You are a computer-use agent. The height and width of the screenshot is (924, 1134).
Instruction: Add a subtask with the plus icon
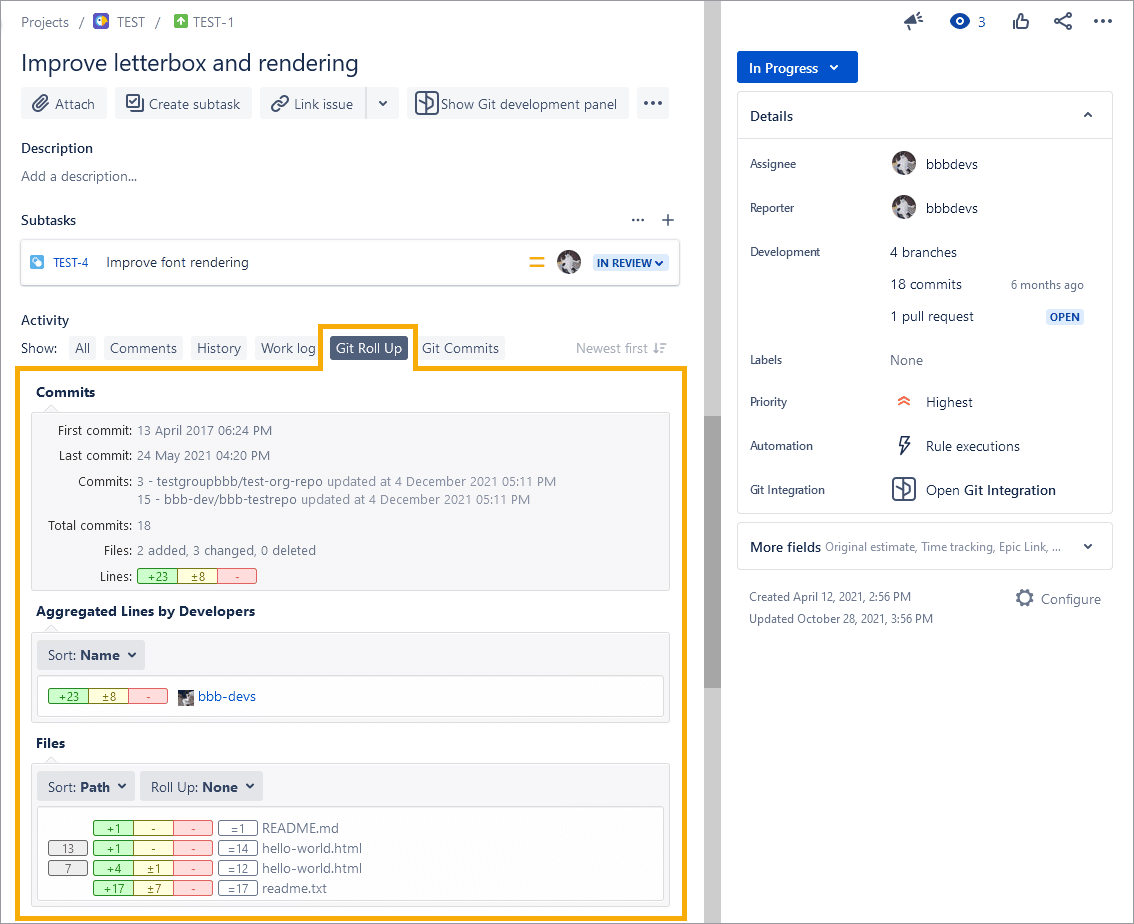point(669,220)
